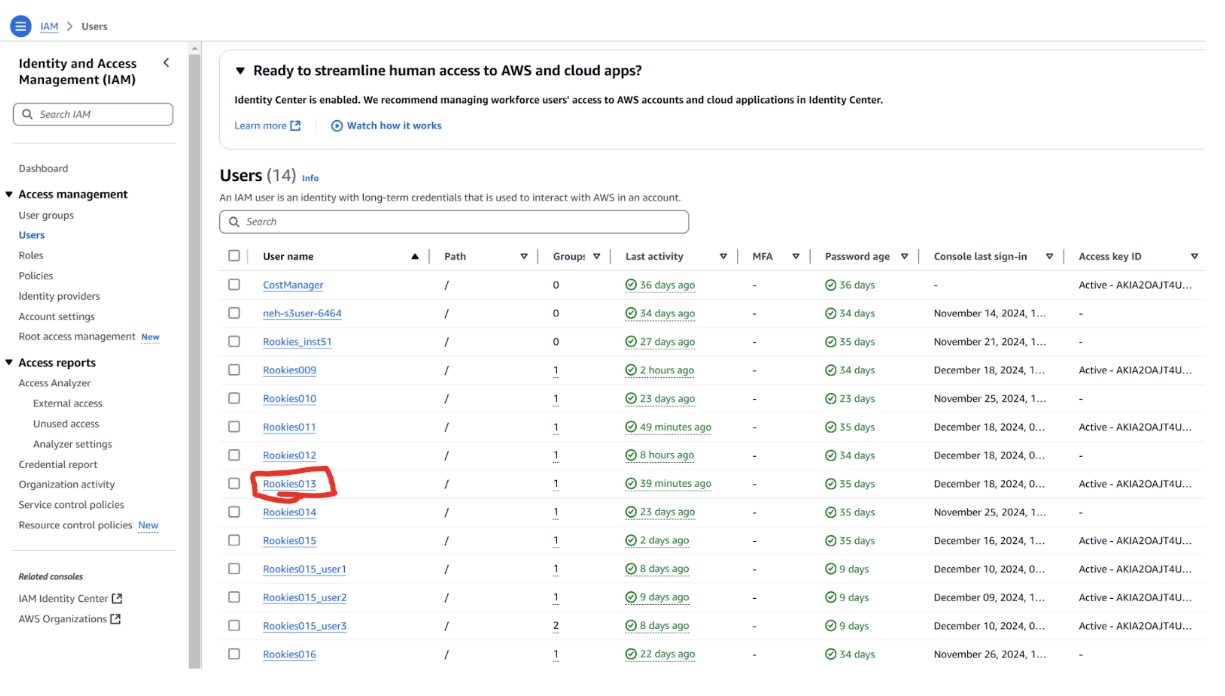
Task: Open the neh-s3user-6464 user link
Action: (x=302, y=313)
